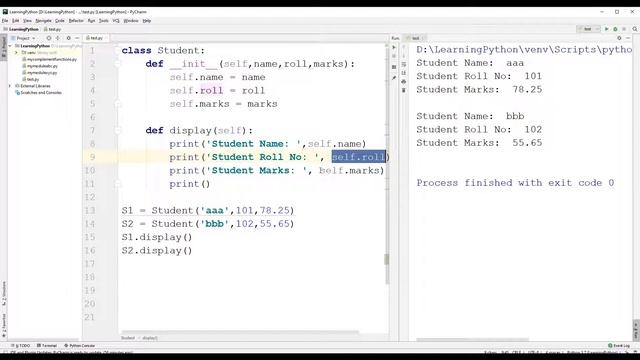Hide the Run panel with minus icon
This screenshot has width=640, height=360.
[628, 38]
